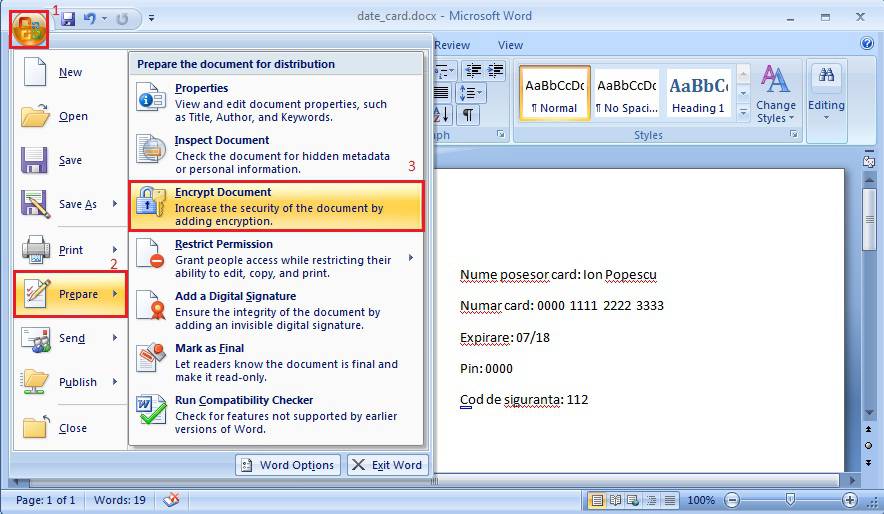This screenshot has width=884, height=514.
Task: Open Customize Quick Access Toolbar dropdown
Action: 151,18
